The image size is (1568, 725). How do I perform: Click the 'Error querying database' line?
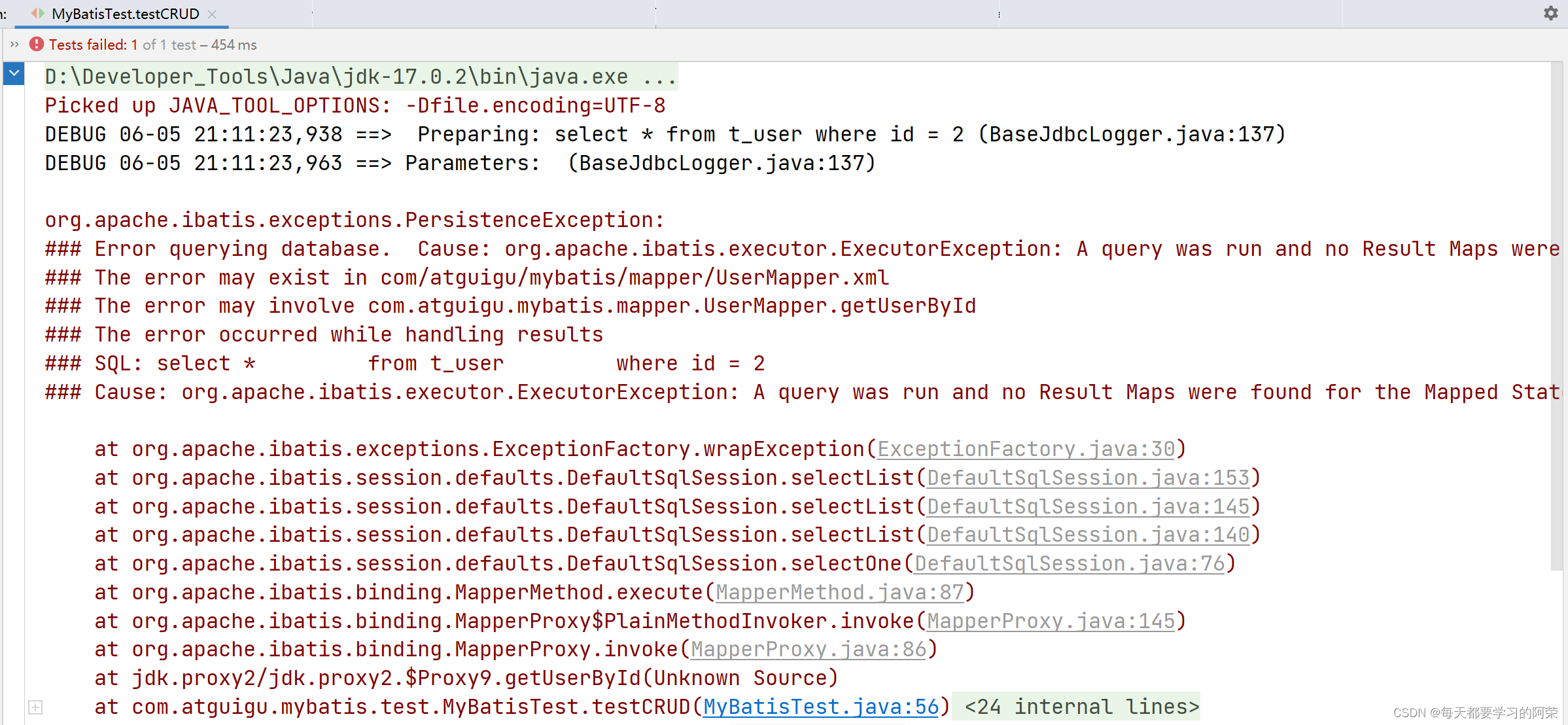[x=802, y=249]
